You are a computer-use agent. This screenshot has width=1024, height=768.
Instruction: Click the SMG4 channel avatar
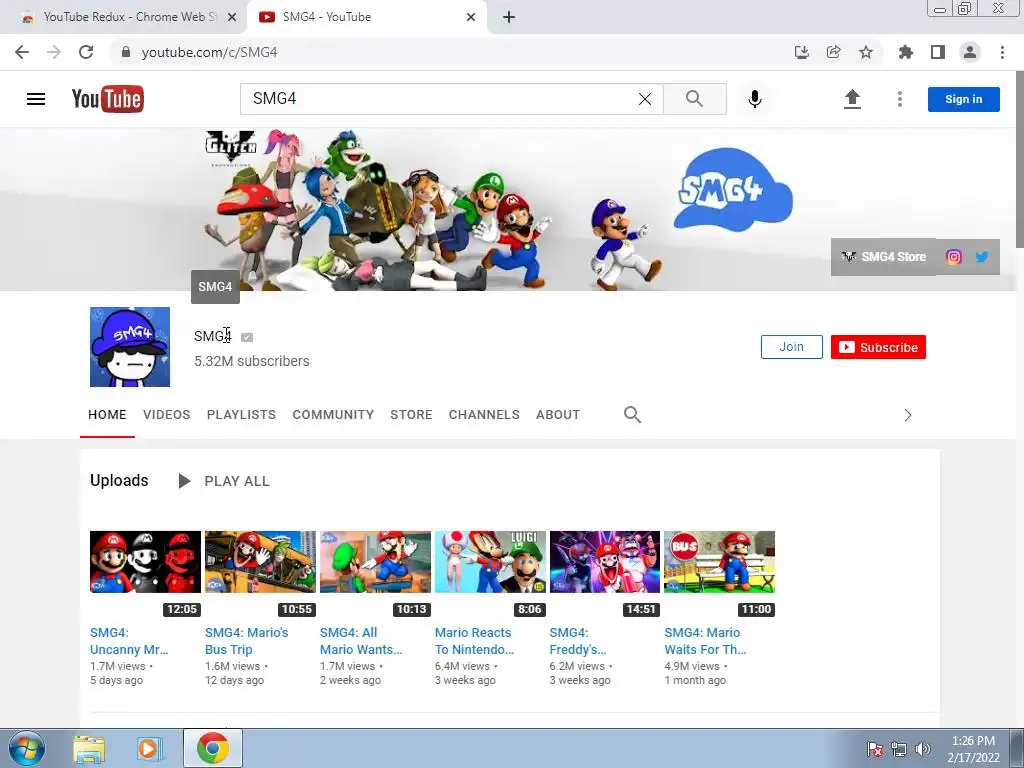point(130,347)
